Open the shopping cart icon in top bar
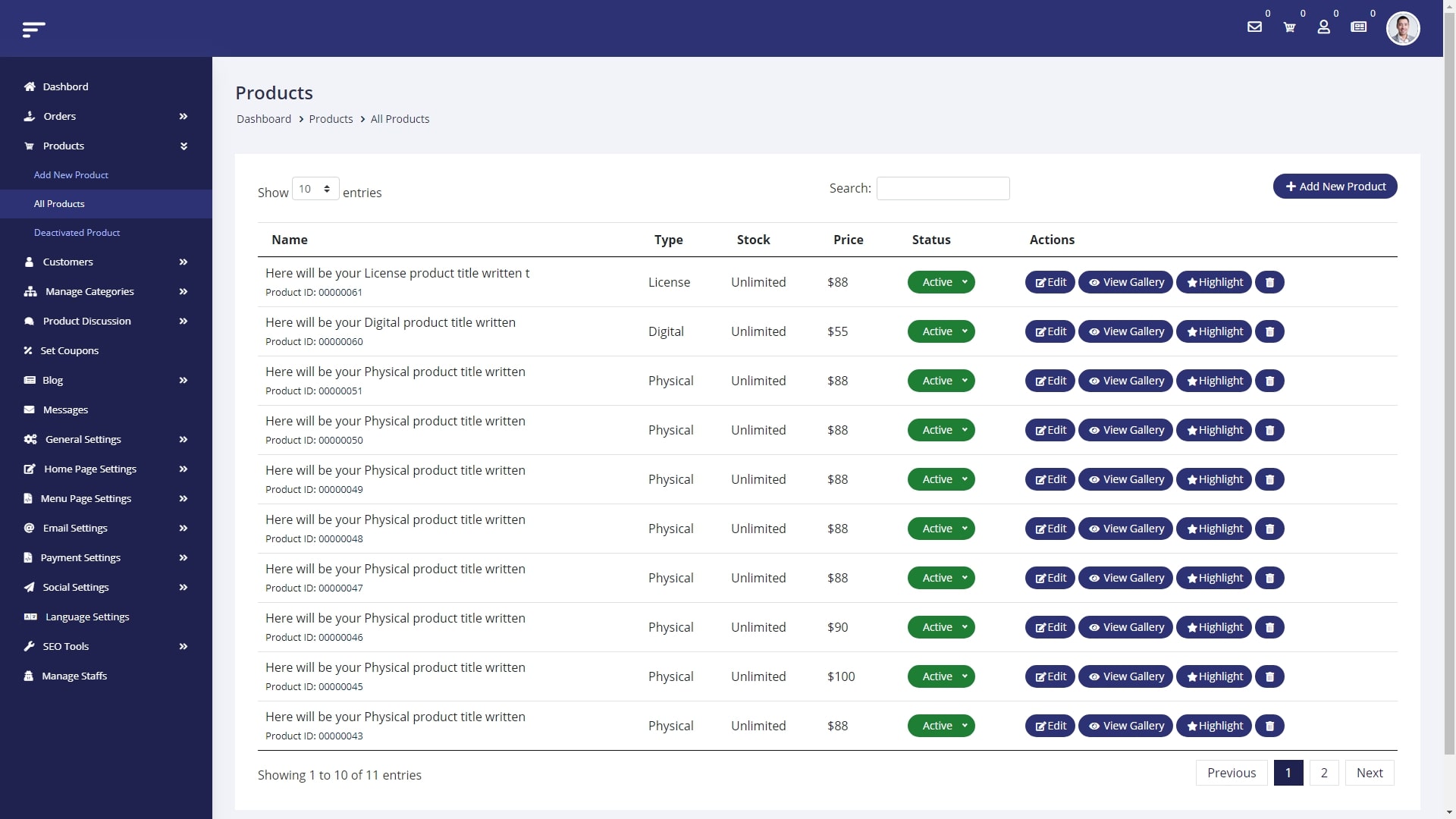 (x=1289, y=27)
